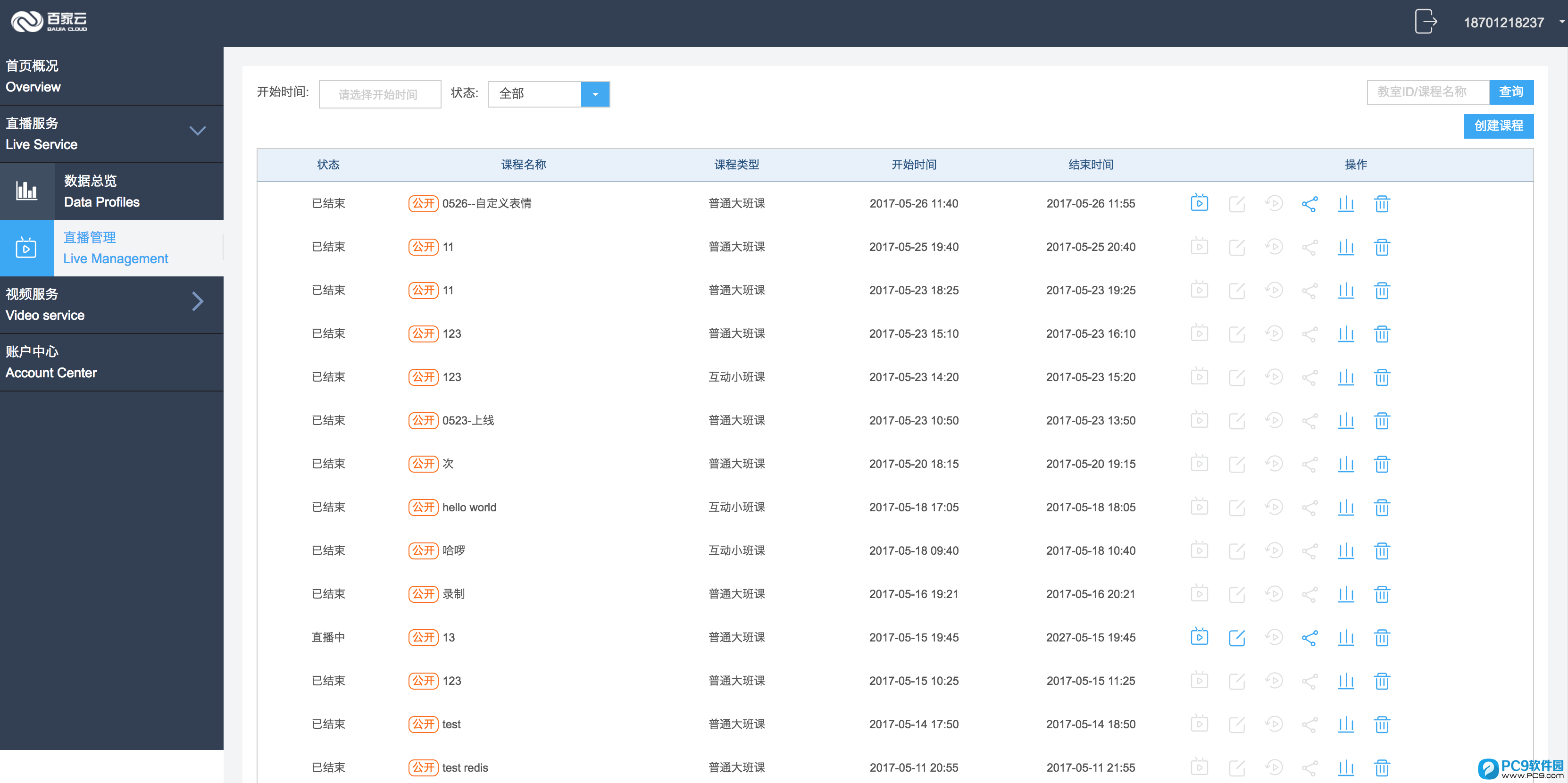
Task: Click the 状态 column header
Action: pos(328,165)
